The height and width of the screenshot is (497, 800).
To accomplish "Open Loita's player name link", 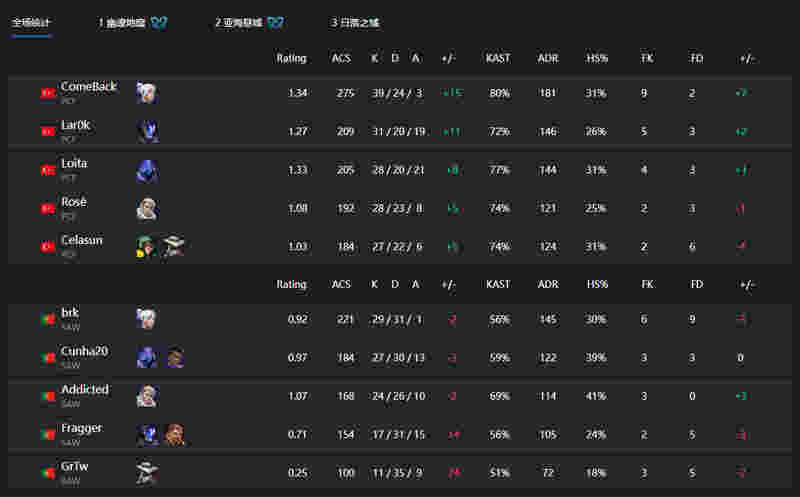I will click(74, 163).
